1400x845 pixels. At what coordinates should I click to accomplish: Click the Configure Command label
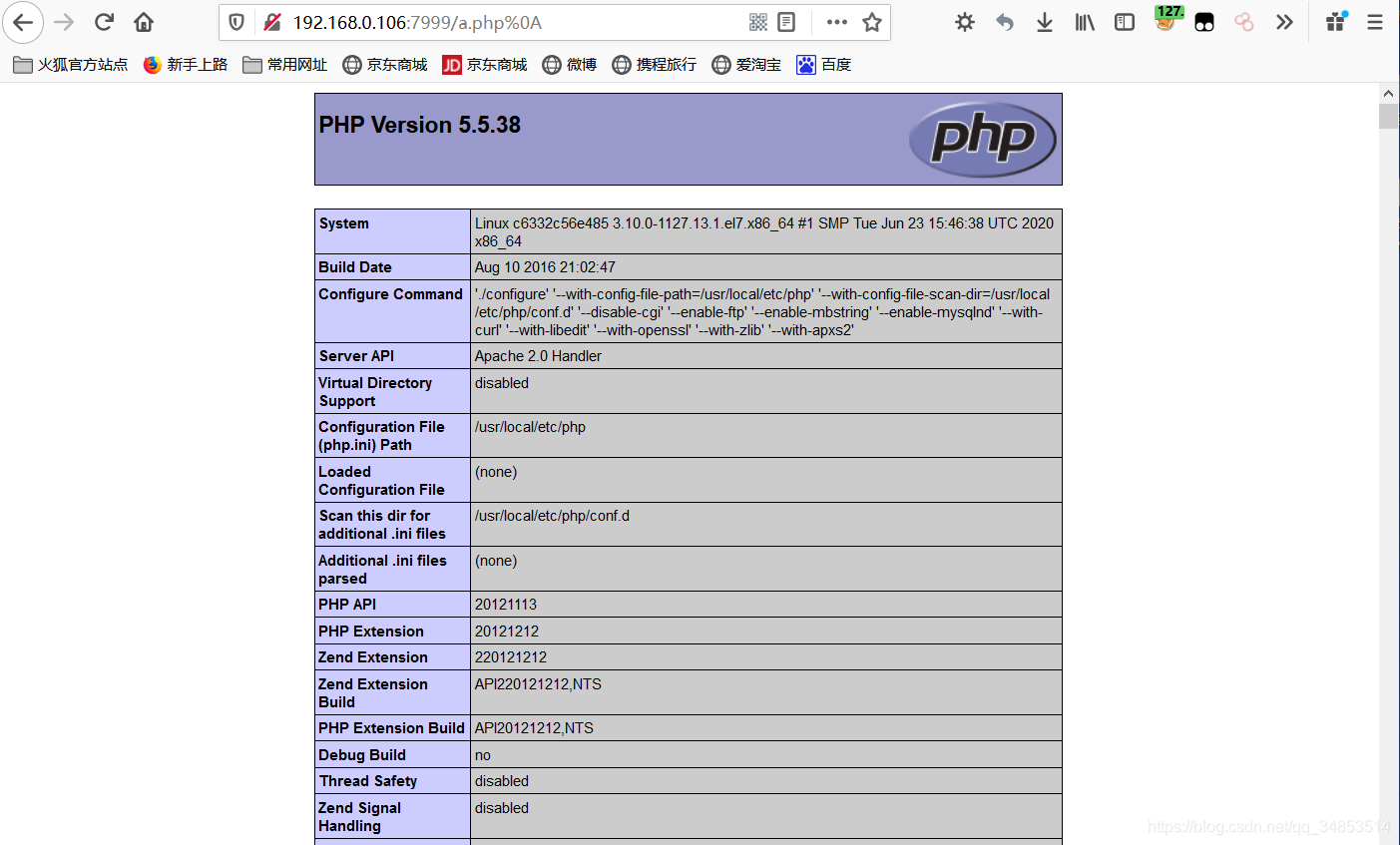coord(391,294)
